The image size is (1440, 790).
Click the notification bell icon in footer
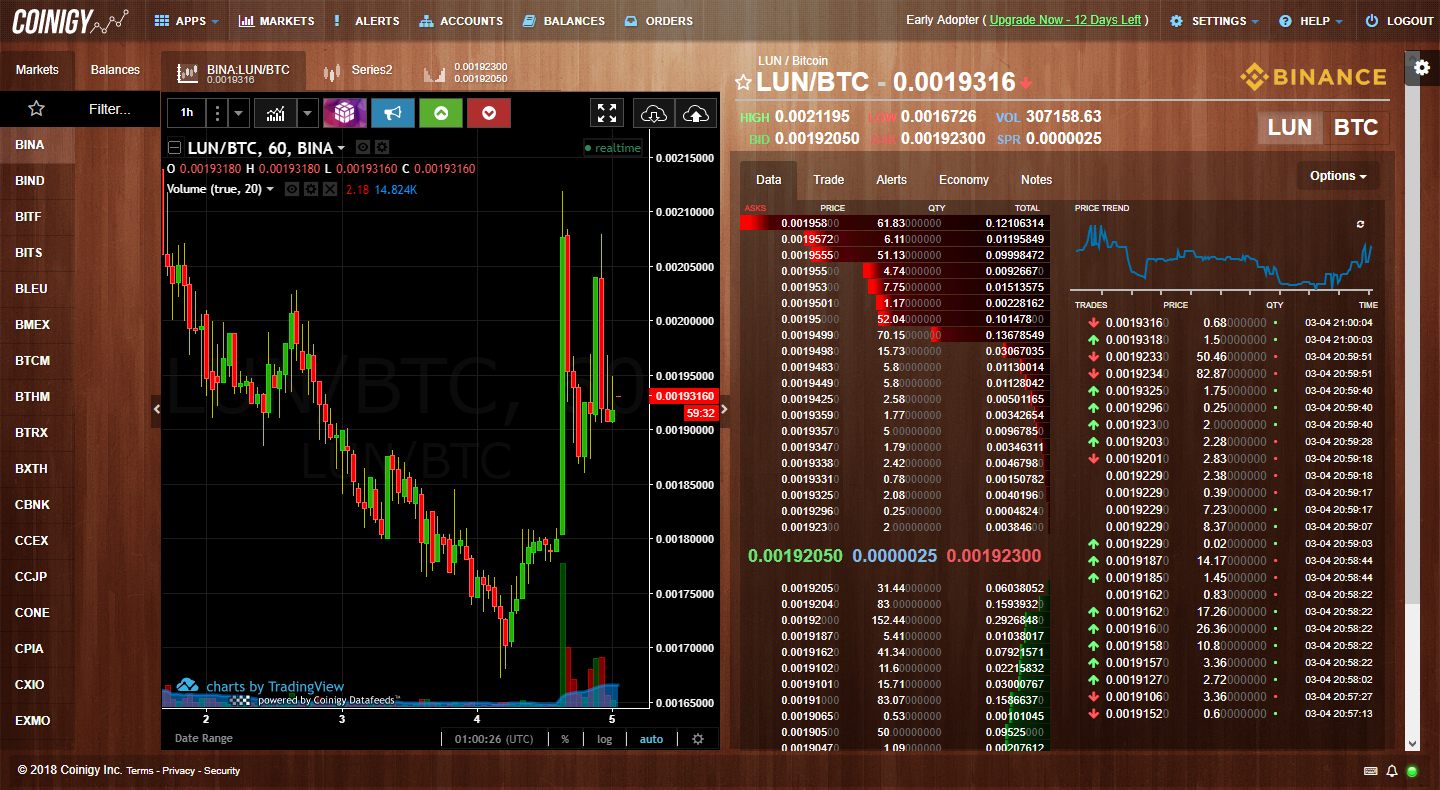coord(1391,771)
